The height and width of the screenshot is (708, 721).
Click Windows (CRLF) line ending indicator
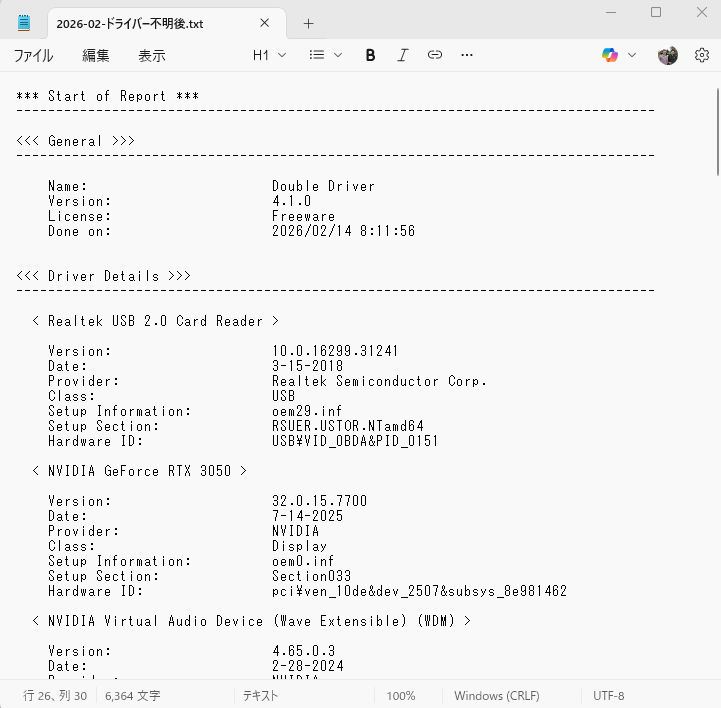click(x=490, y=696)
